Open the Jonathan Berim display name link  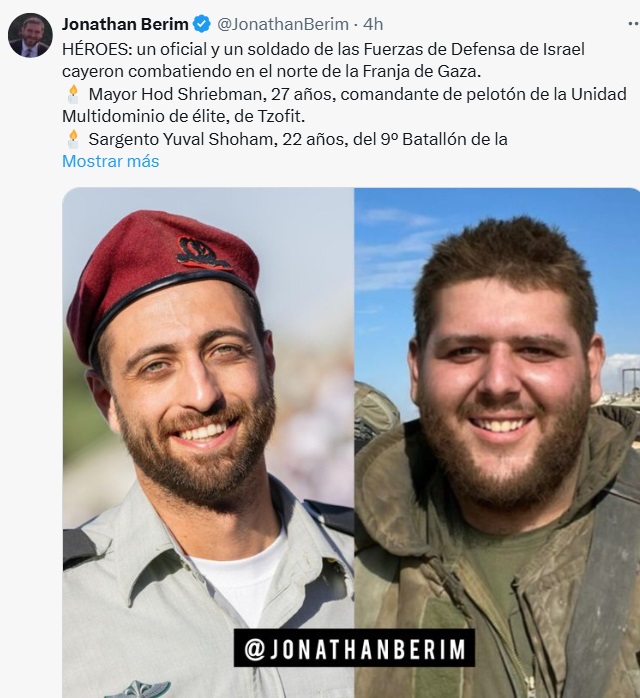coord(125,24)
